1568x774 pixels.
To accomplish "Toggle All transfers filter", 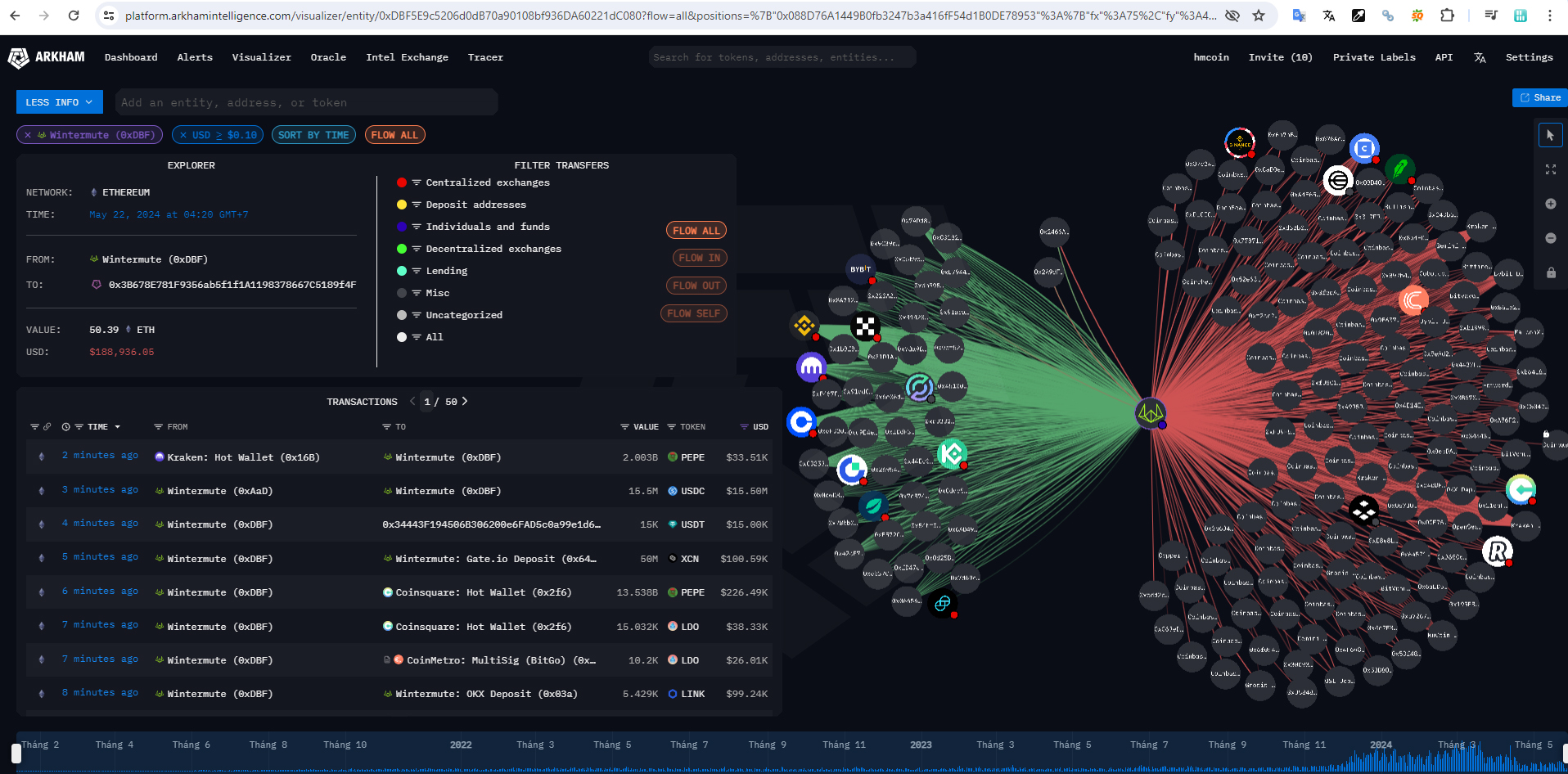I will pyautogui.click(x=420, y=337).
